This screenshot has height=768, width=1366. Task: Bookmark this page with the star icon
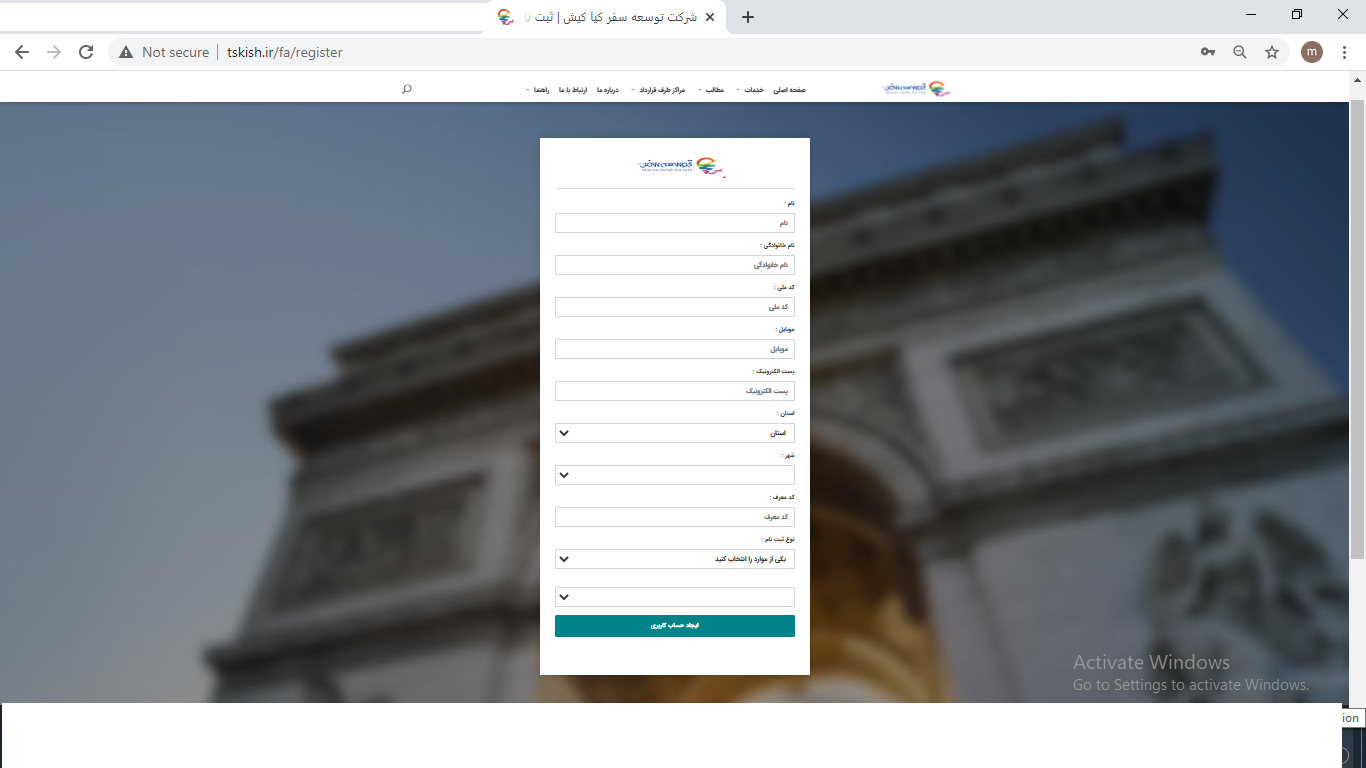1272,52
